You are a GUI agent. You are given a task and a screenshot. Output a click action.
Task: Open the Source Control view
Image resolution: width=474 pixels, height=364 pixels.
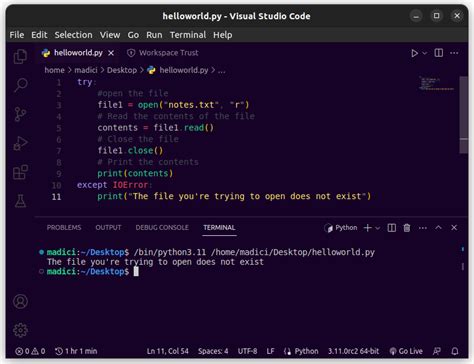coord(20,114)
